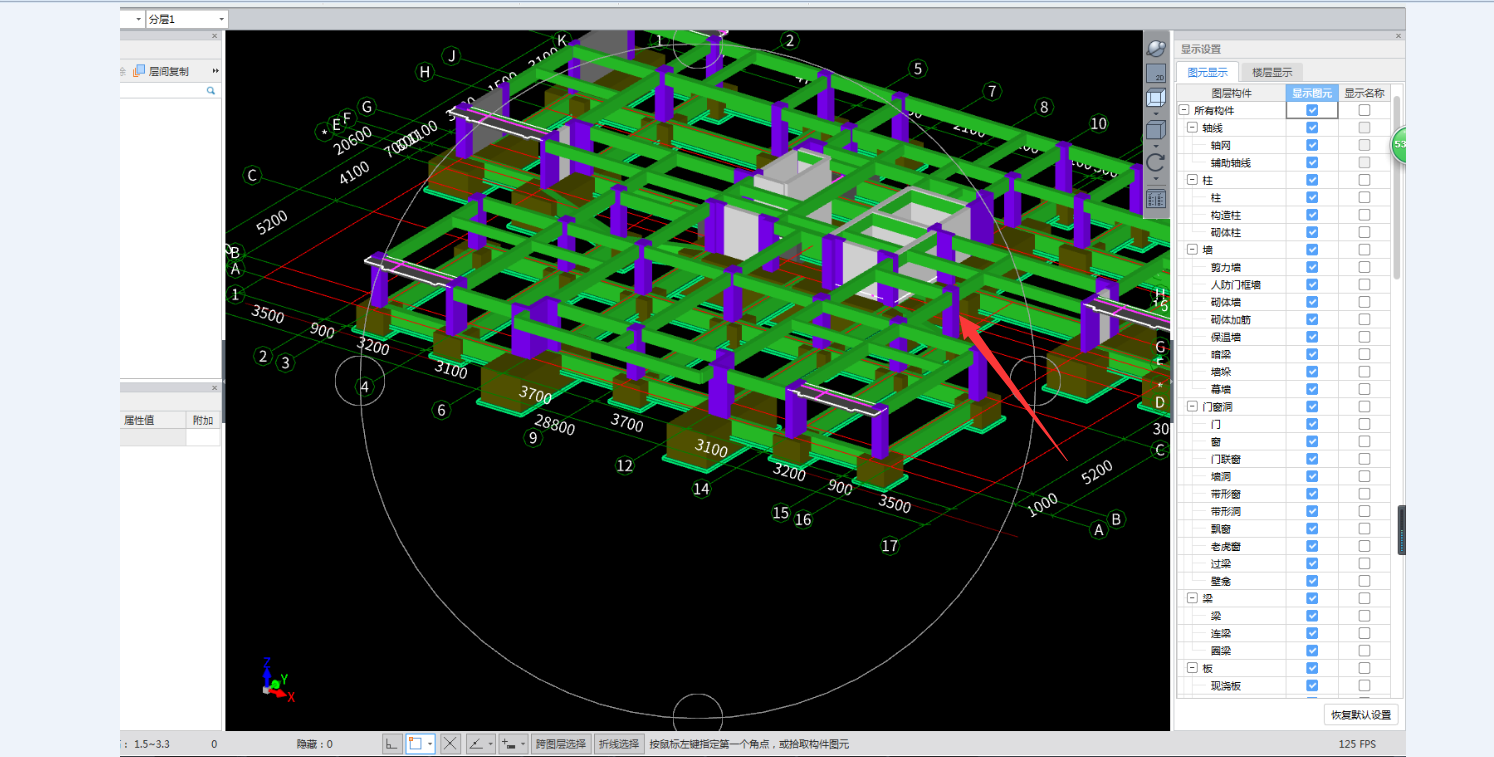Screen dimensions: 1494x757
Task: Click the display settings panel vertical scrollbar
Action: coord(1396,188)
